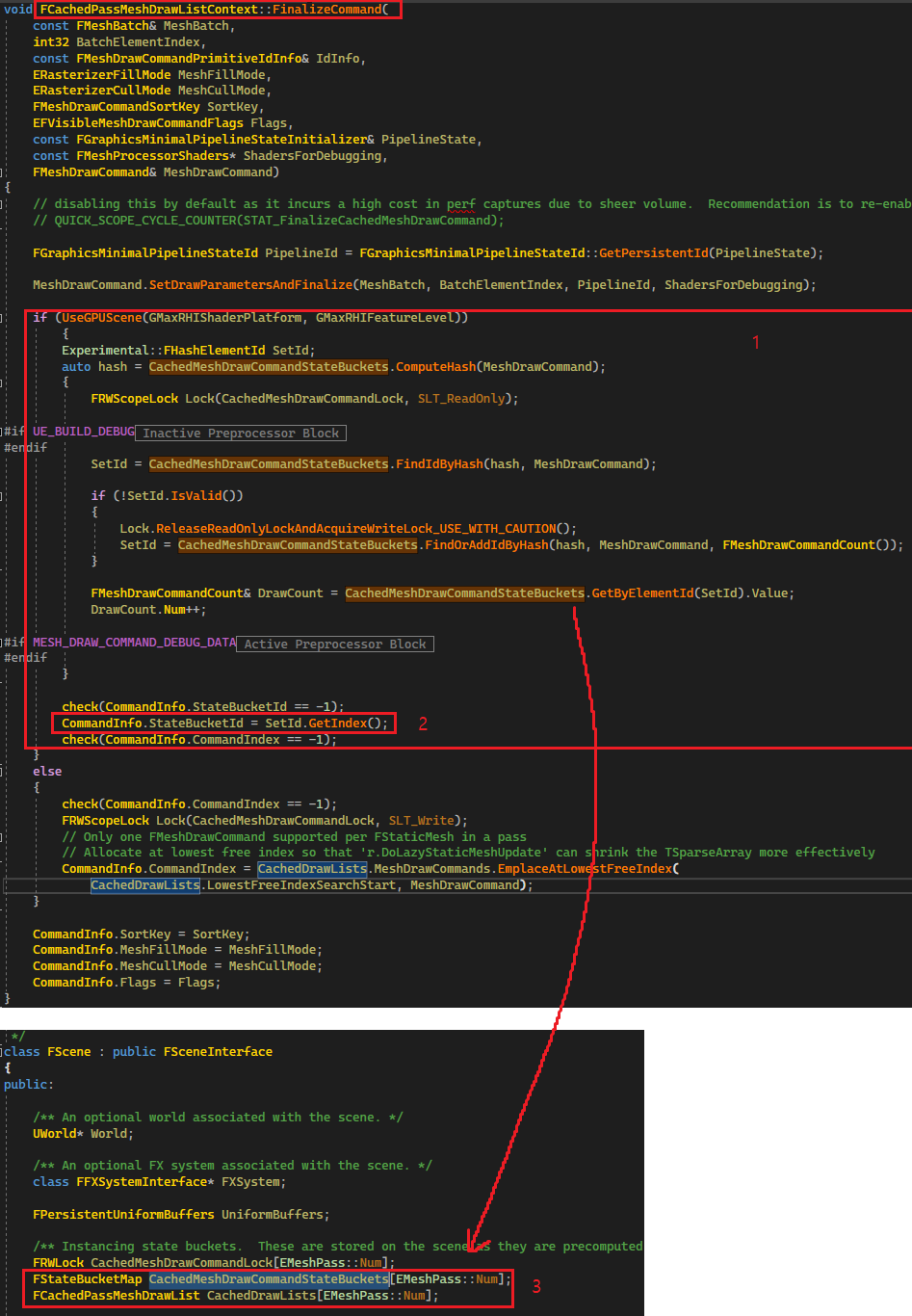
Task: Click the GetIndex call on SetId
Action: [x=338, y=724]
